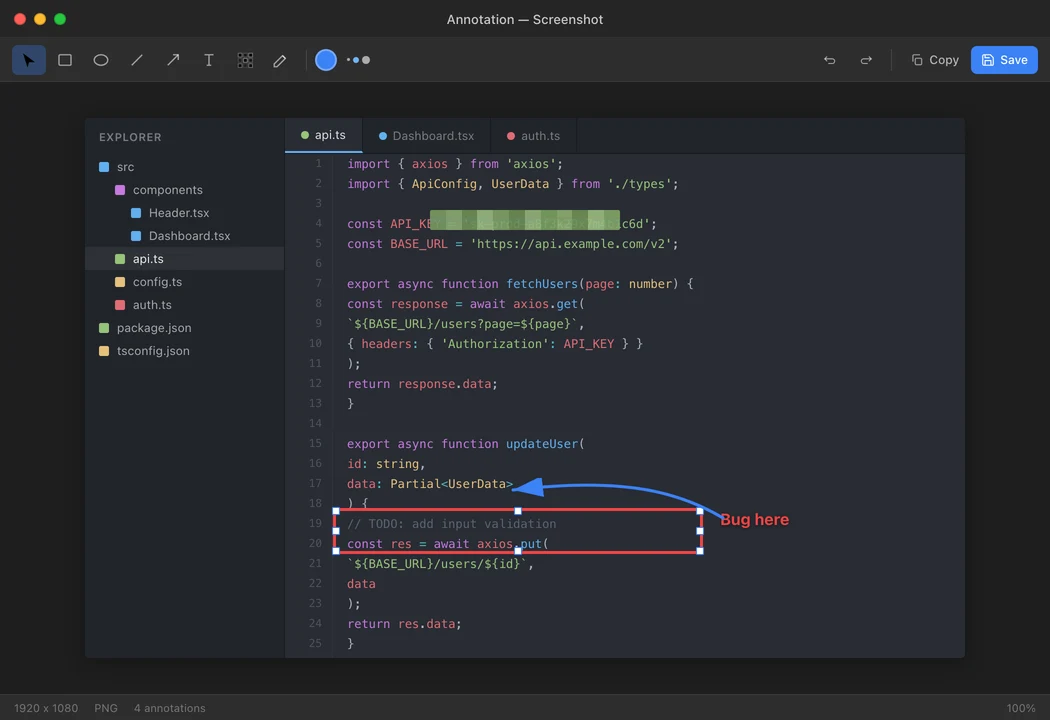Close the Annotation window with red button
1050x720 pixels.
click(20, 19)
